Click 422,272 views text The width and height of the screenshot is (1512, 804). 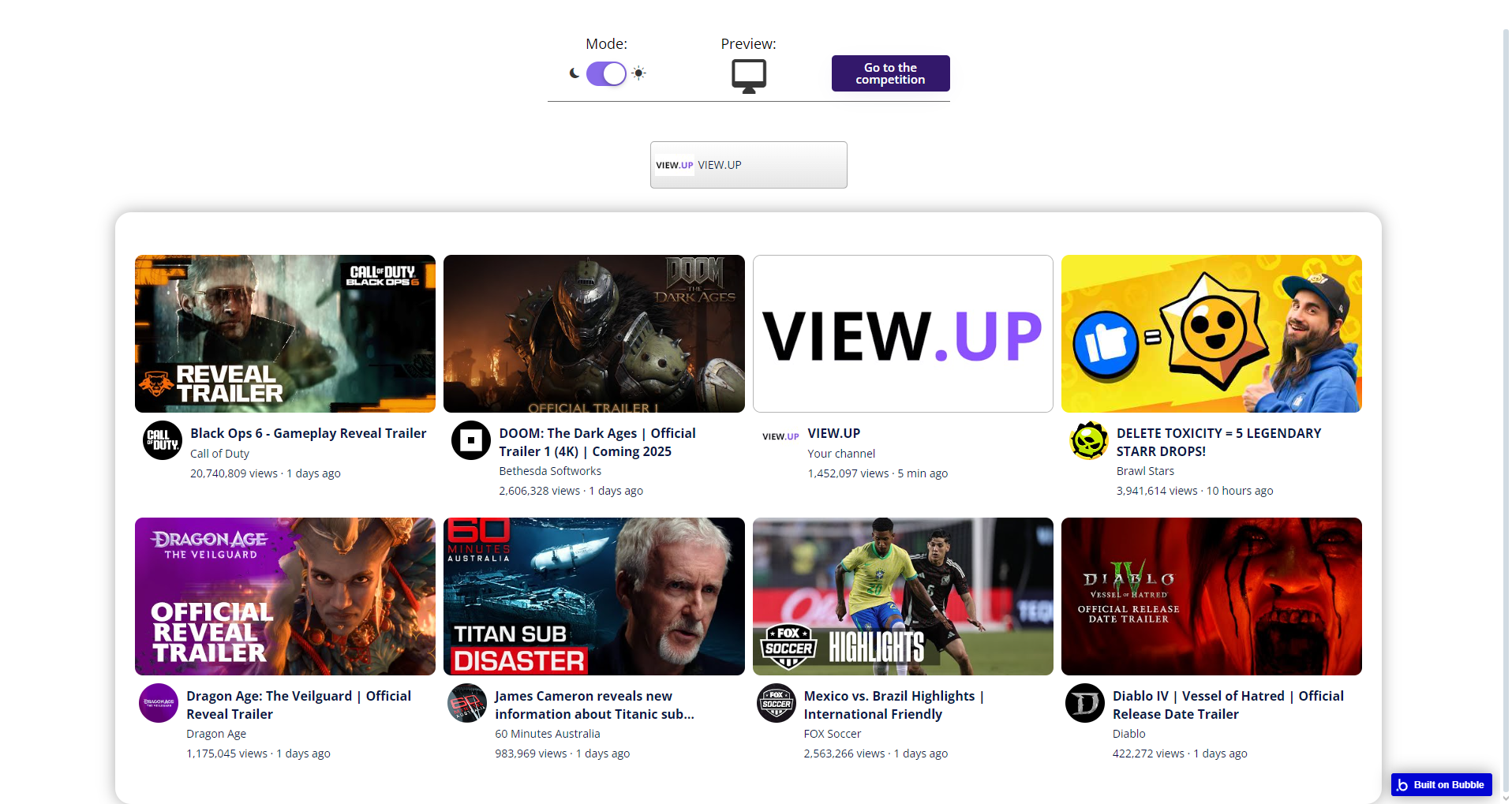click(x=1148, y=754)
